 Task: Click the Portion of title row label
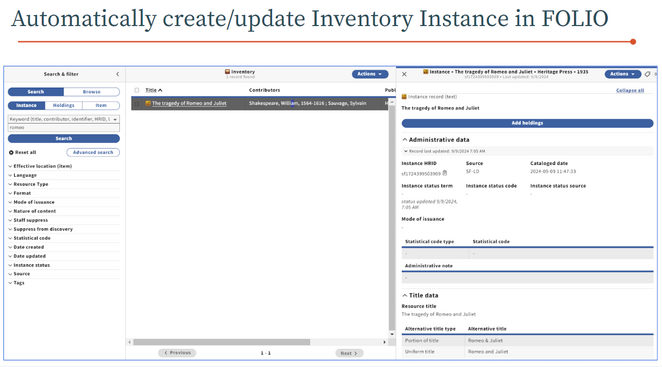421,340
